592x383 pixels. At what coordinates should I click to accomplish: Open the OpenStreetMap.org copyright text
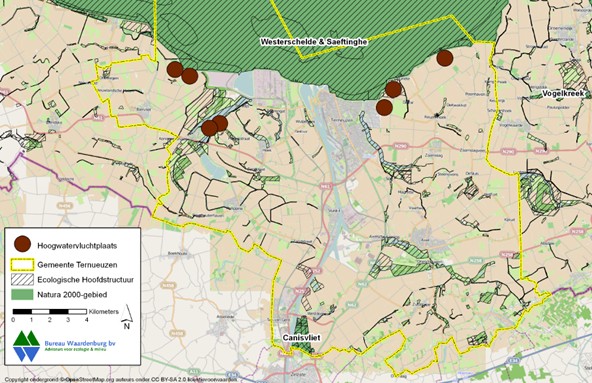pyautogui.click(x=85, y=380)
